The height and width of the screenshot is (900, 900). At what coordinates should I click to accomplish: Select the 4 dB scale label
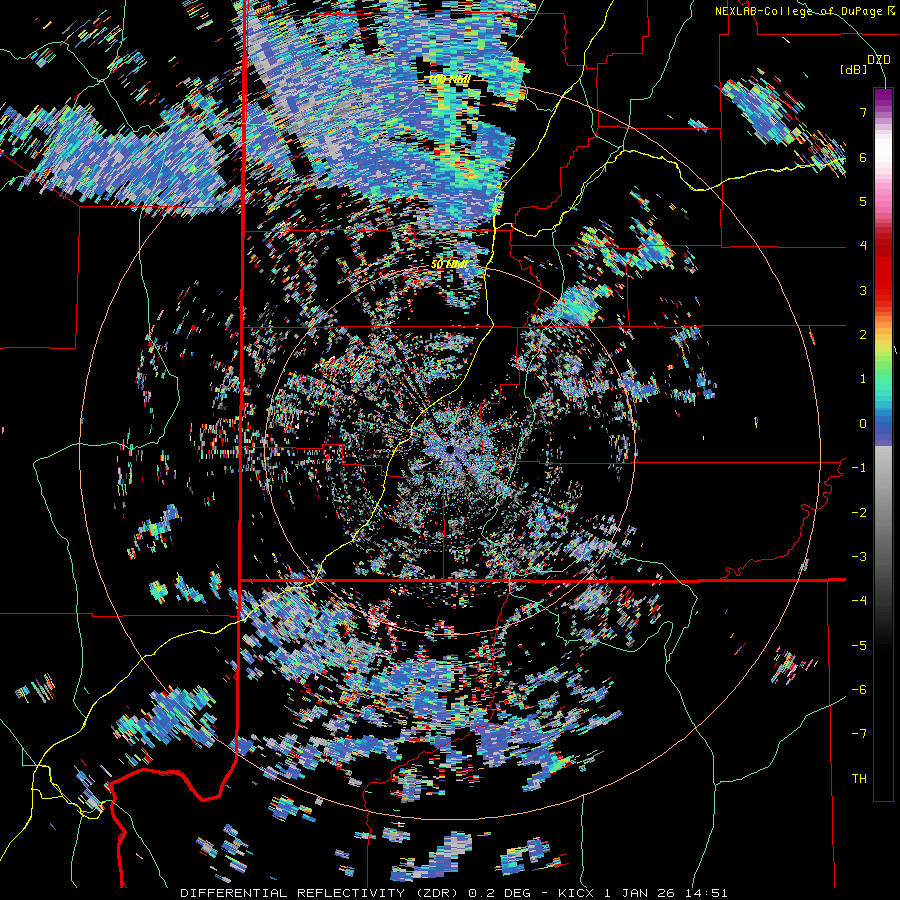863,246
